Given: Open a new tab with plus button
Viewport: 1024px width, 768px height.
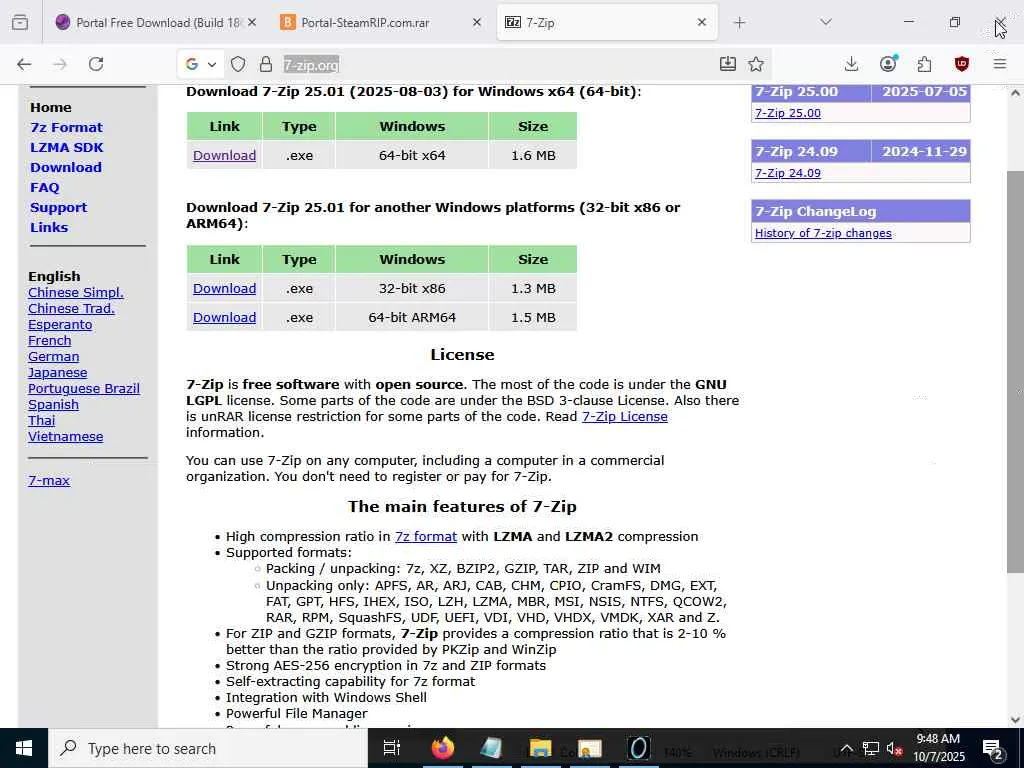Looking at the screenshot, I should 739,23.
